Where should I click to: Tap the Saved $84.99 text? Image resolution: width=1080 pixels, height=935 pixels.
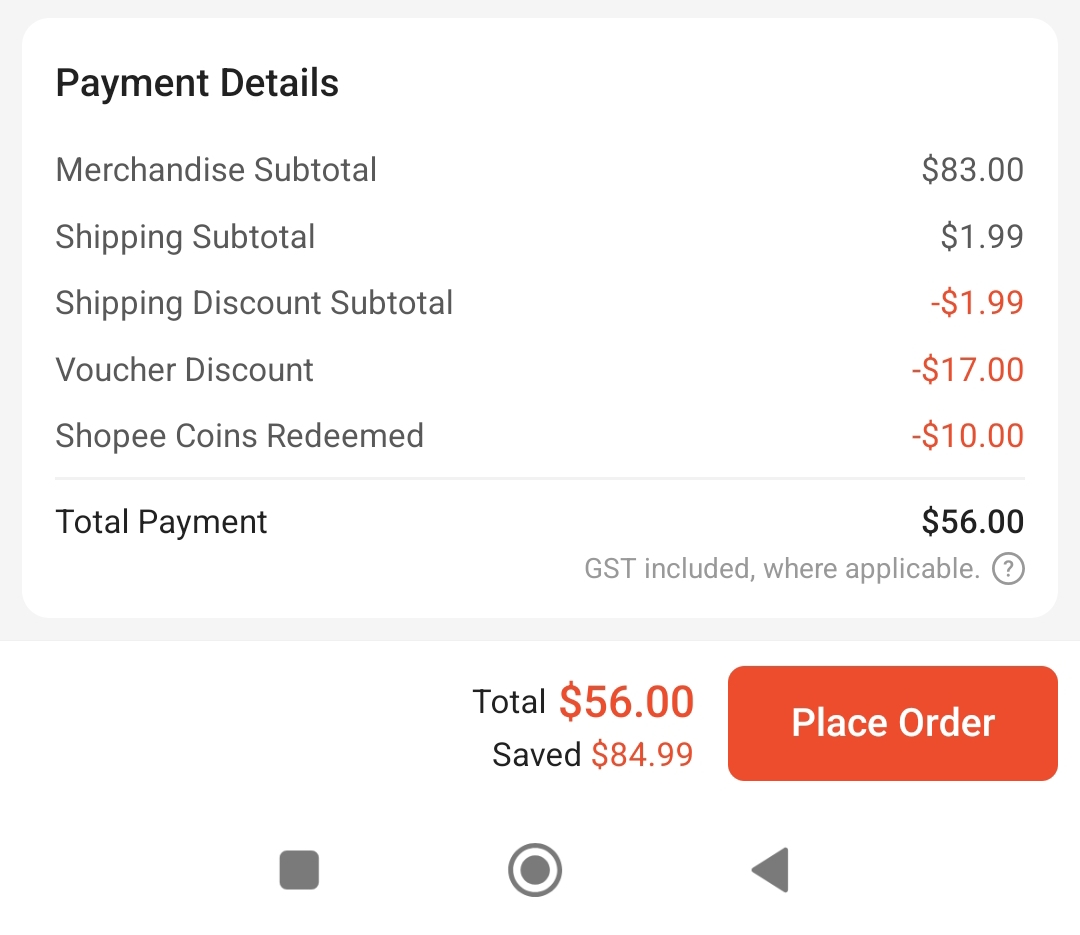pyautogui.click(x=592, y=754)
